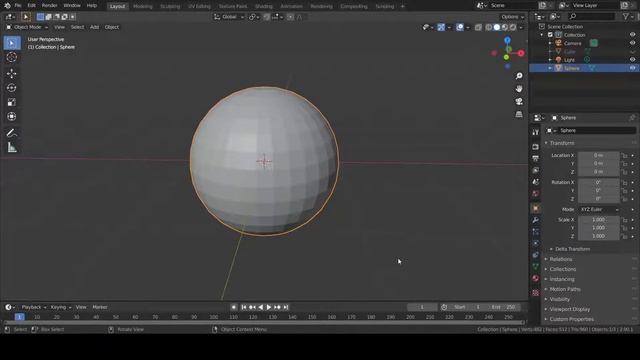The height and width of the screenshot is (360, 640).
Task: Open the Texture properties tab
Action: (x=536, y=293)
